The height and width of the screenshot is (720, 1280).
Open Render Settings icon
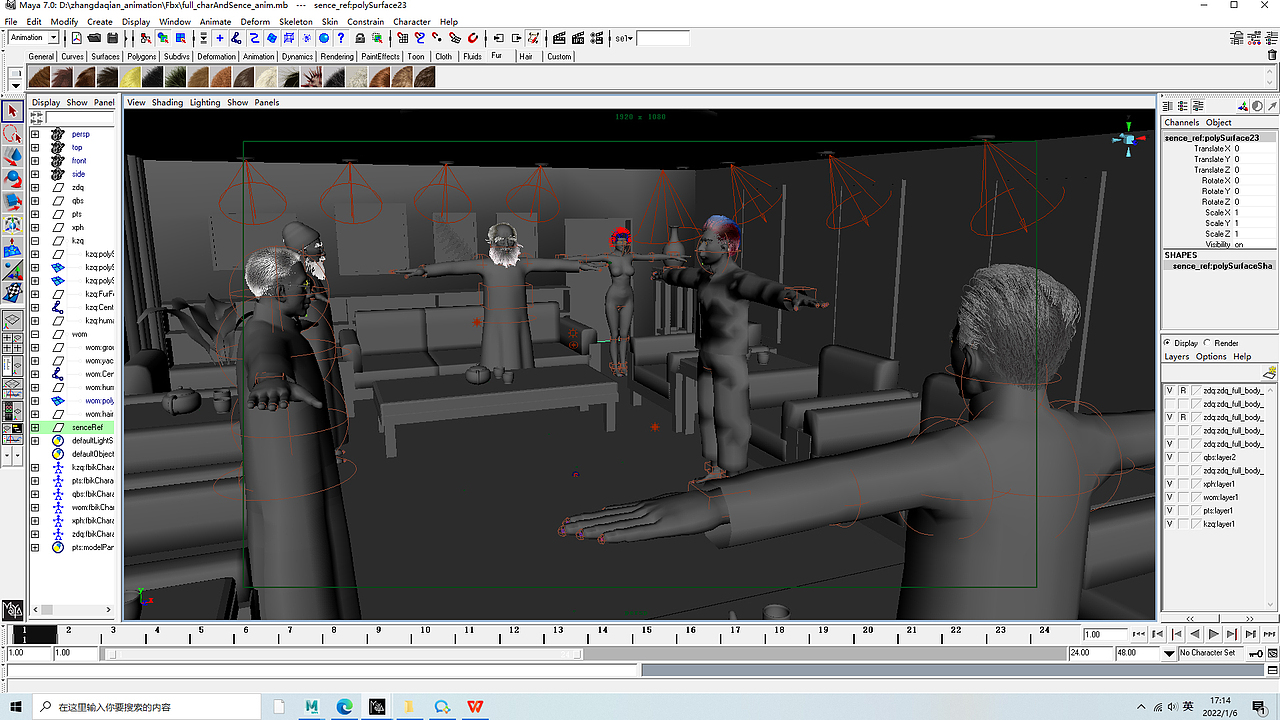595,38
